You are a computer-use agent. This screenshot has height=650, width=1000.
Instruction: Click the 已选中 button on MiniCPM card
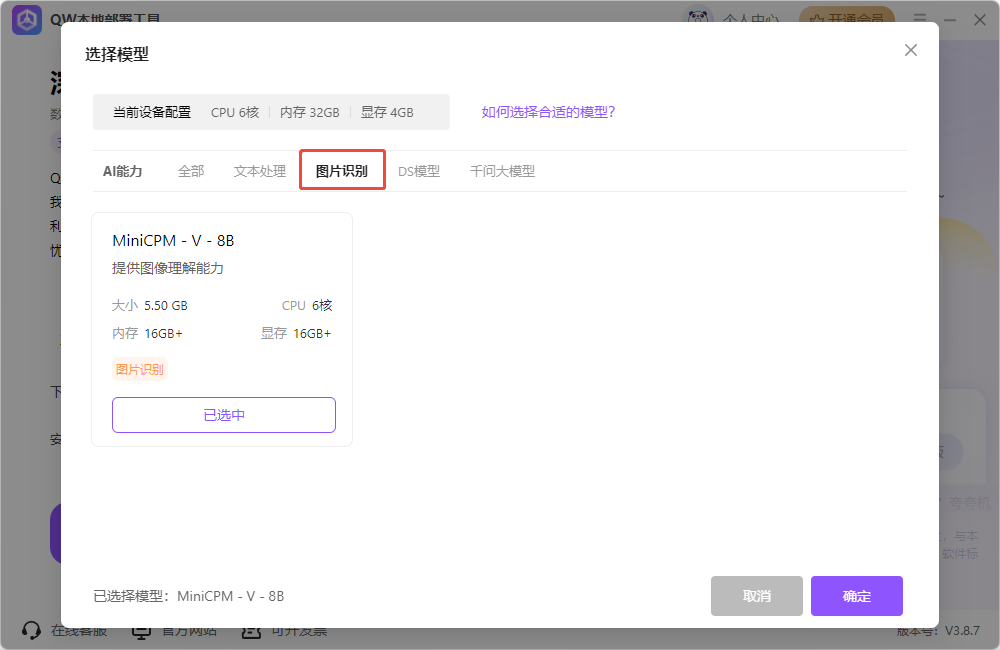(x=224, y=415)
